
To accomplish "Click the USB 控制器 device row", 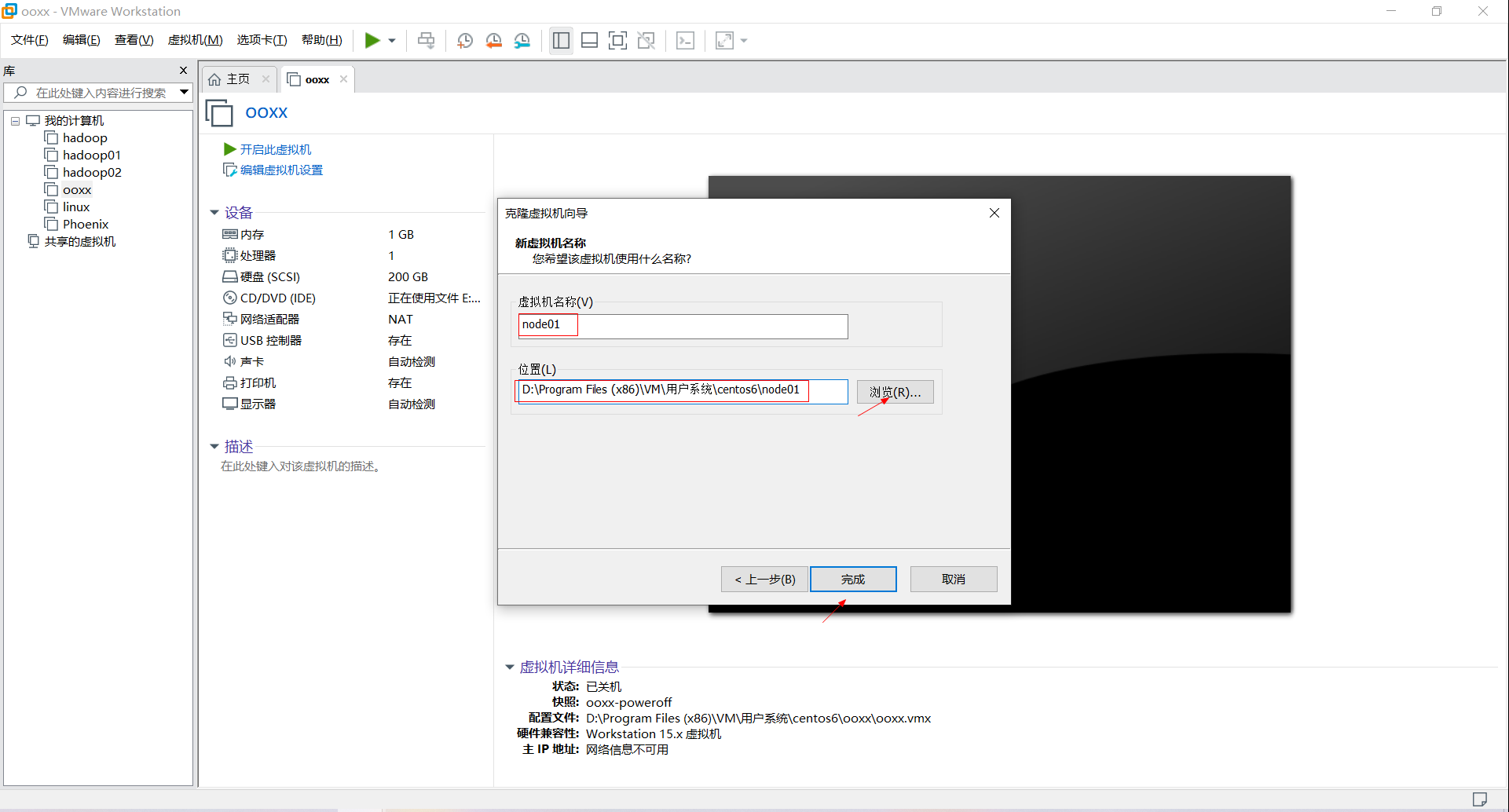I will [352, 340].
